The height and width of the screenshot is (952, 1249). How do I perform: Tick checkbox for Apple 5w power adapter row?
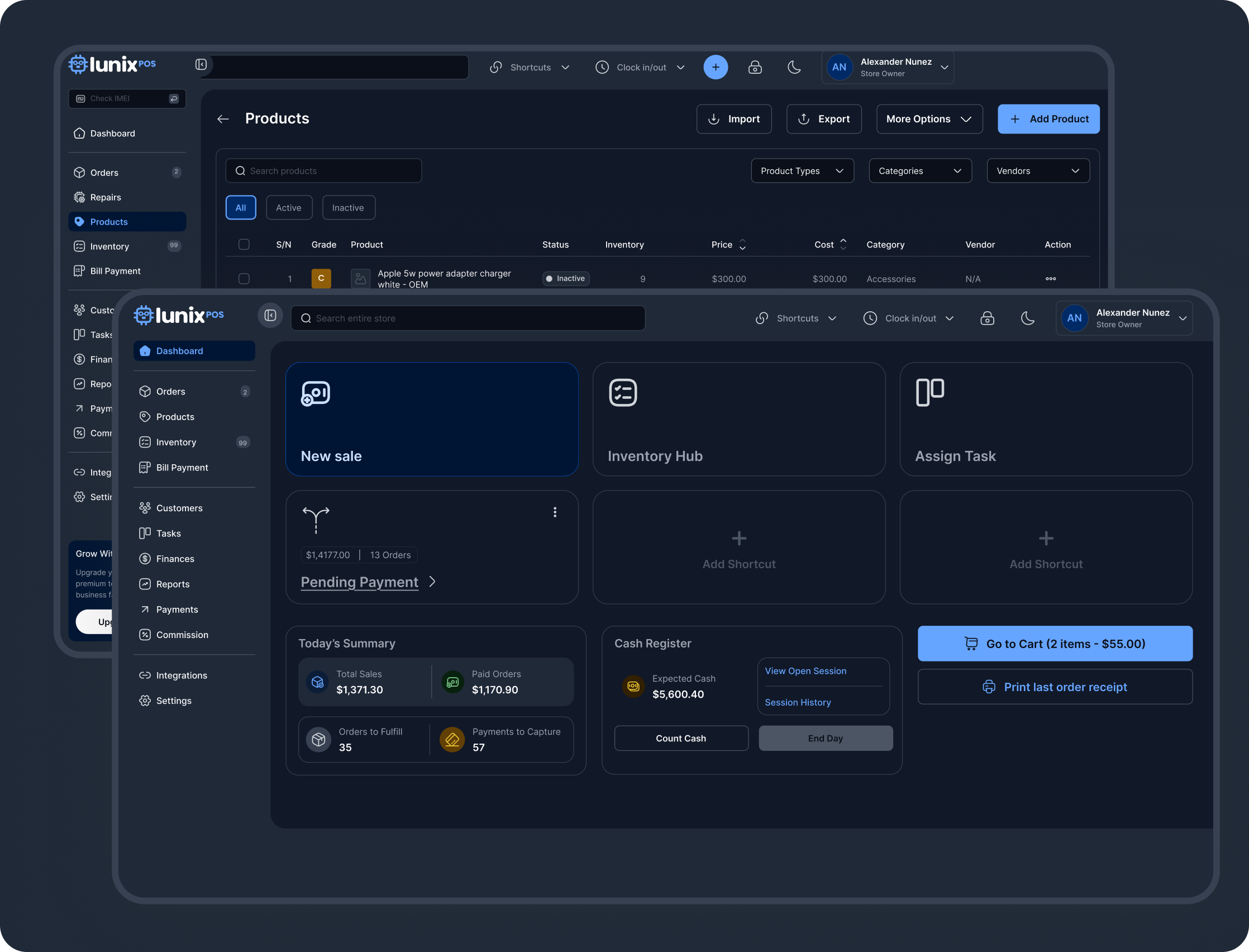(244, 279)
